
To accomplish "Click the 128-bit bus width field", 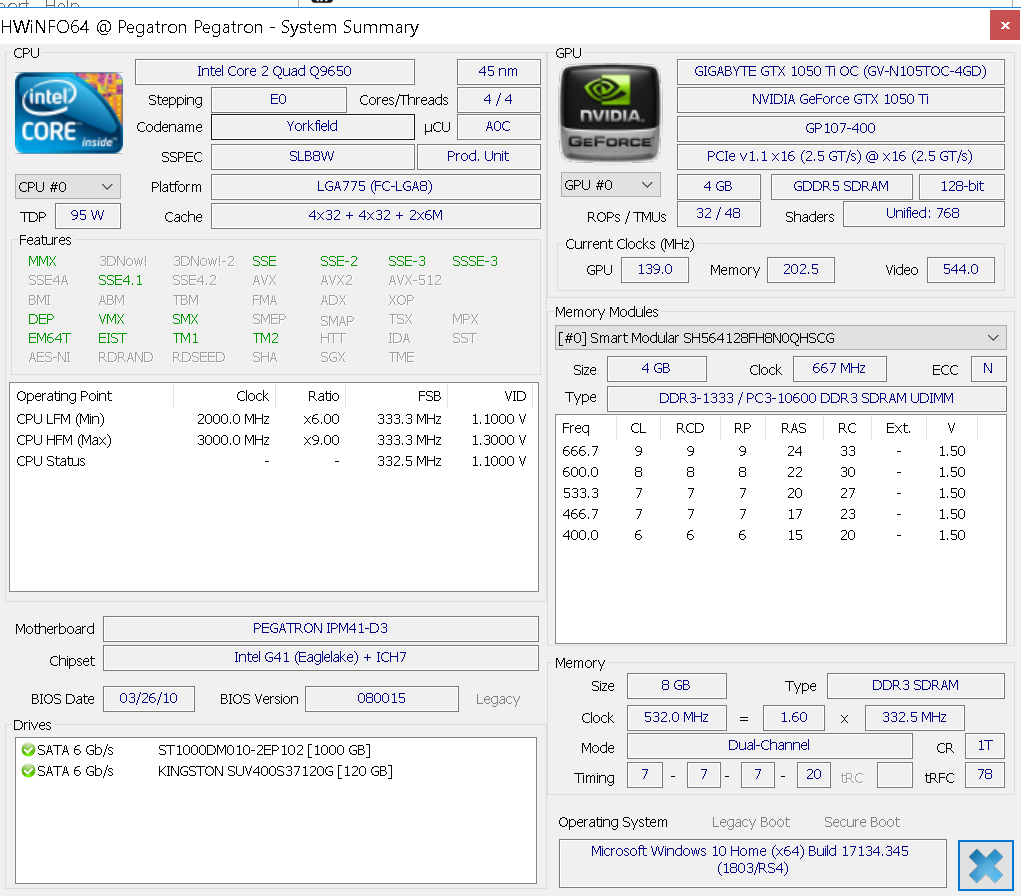I will pyautogui.click(x=962, y=186).
